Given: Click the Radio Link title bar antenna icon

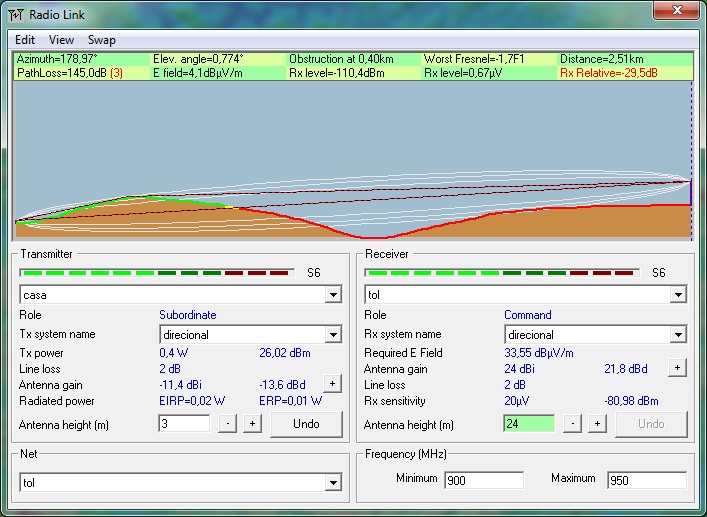Looking at the screenshot, I should tap(17, 12).
